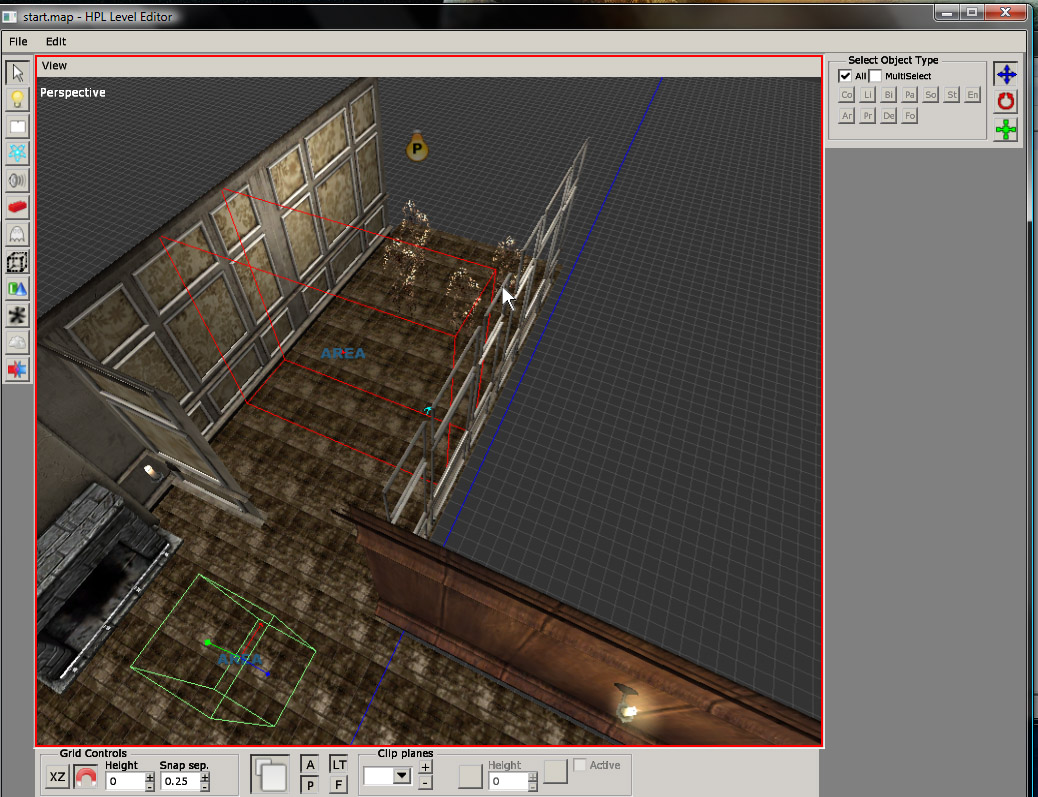Toggle the magnet snap-to-grid button
The width and height of the screenshot is (1038, 797).
86,777
